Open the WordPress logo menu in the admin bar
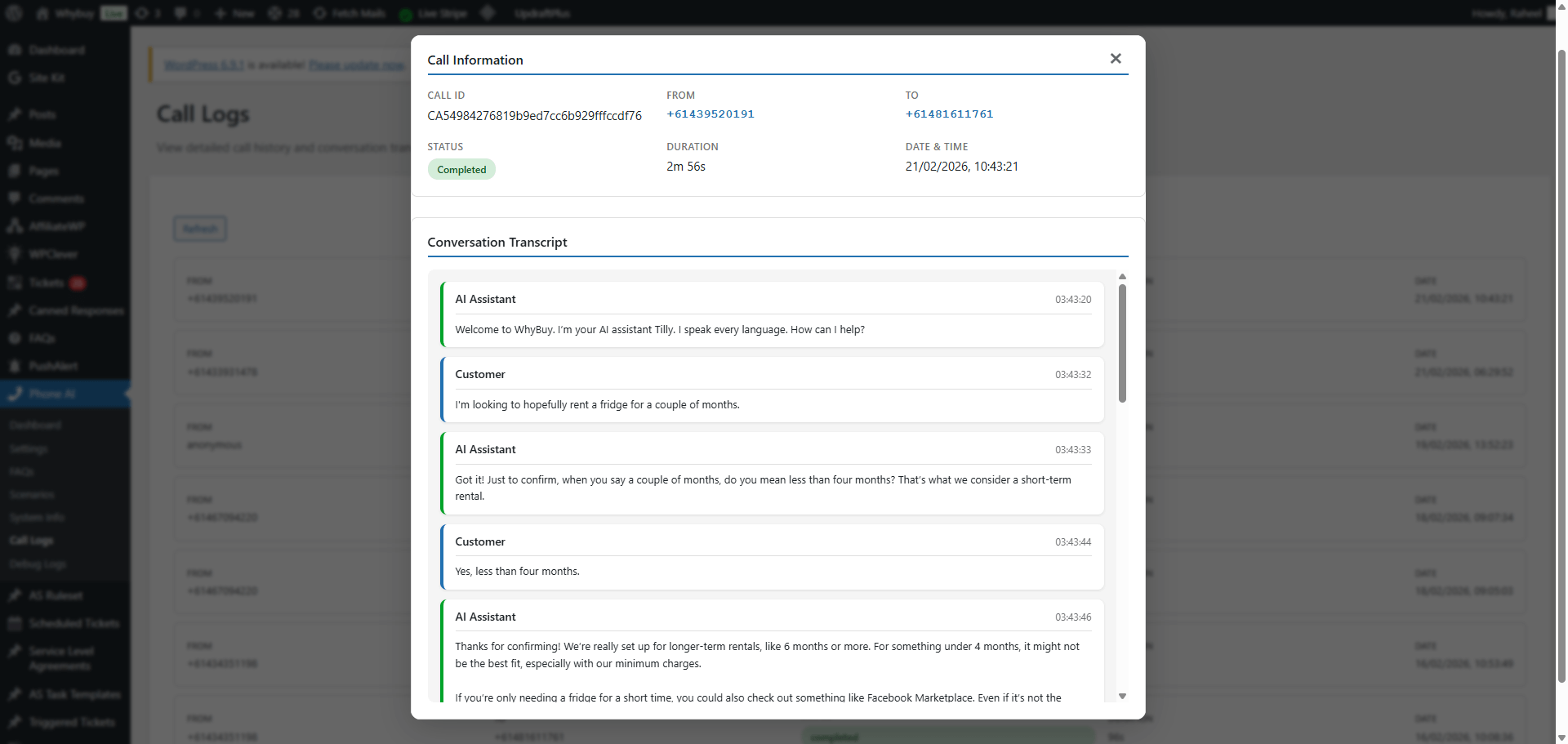 [14, 13]
